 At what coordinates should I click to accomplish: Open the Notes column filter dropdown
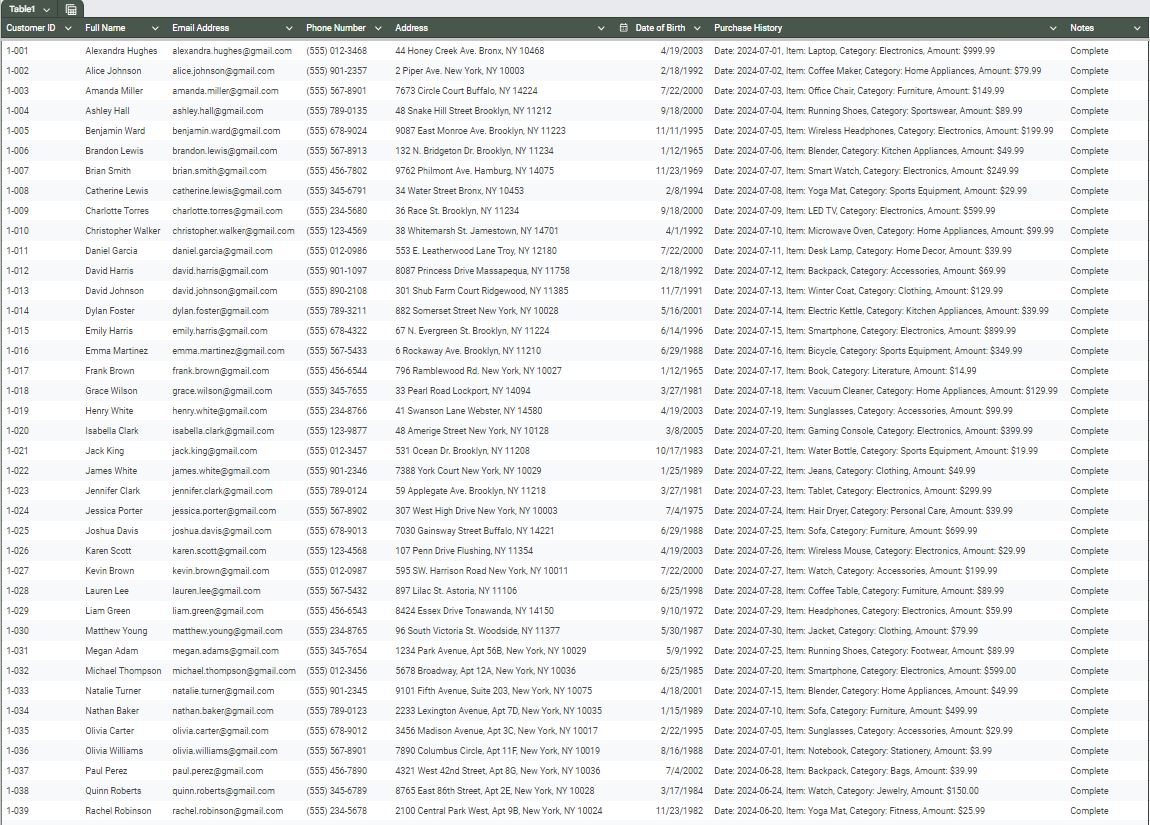1138,28
